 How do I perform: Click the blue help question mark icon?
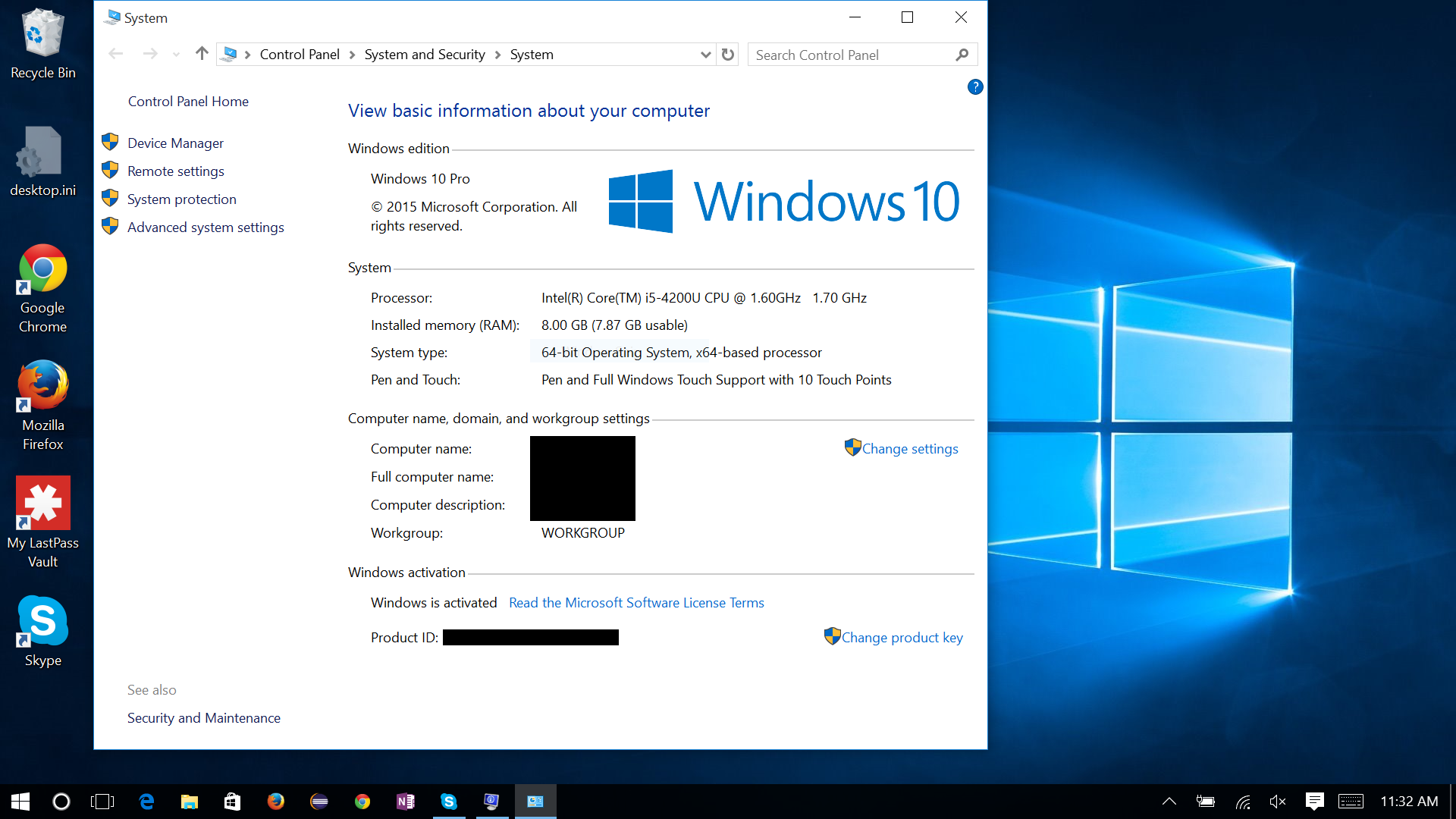975,87
